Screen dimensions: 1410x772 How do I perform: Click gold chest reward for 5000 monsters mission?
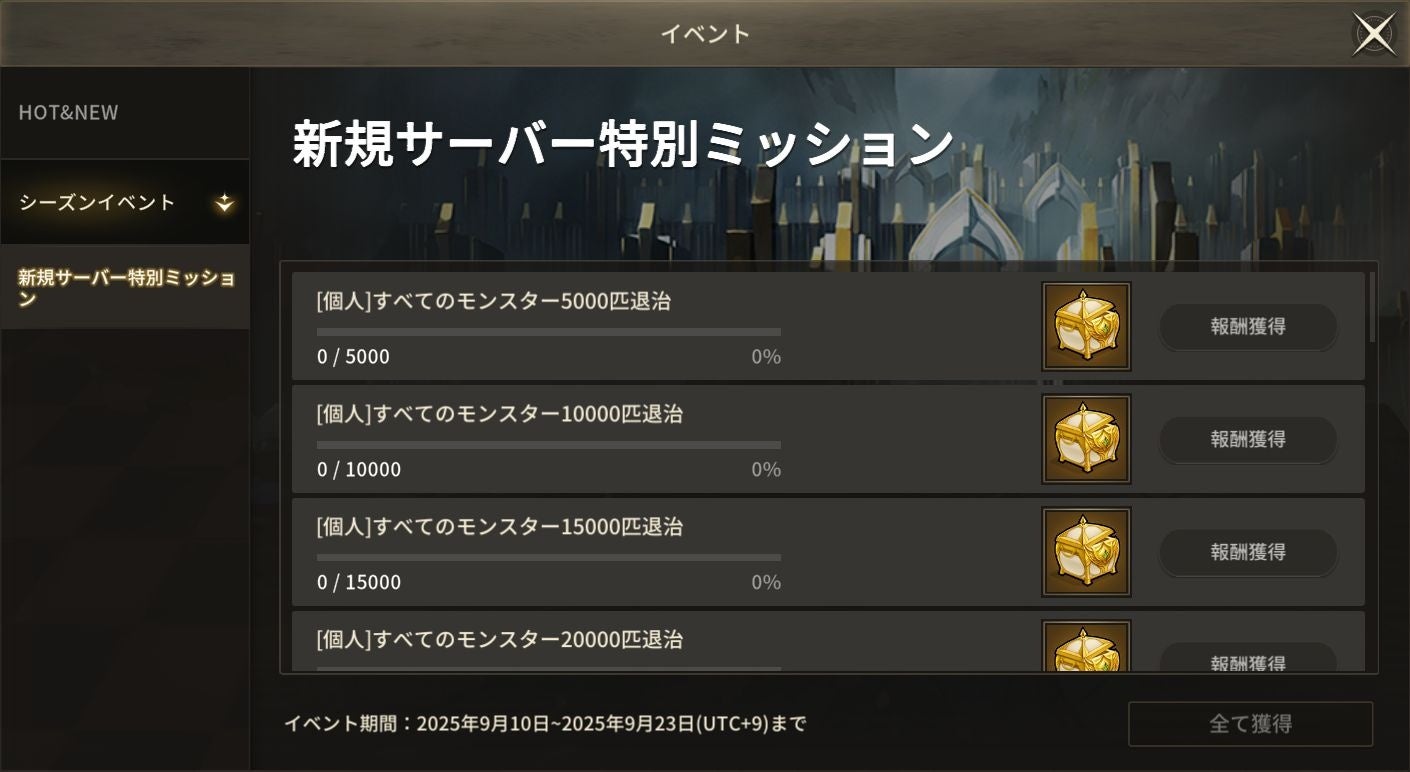(x=1086, y=326)
